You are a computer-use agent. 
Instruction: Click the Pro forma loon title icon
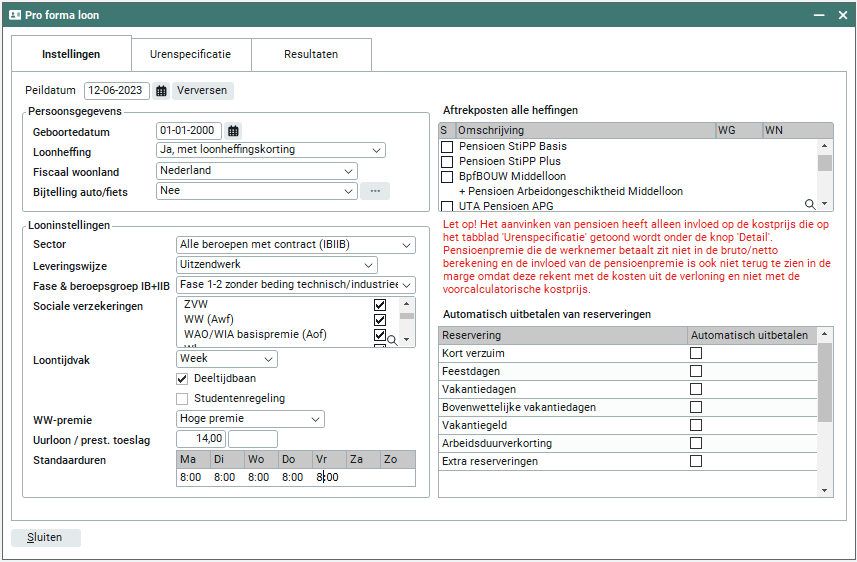(x=15, y=15)
